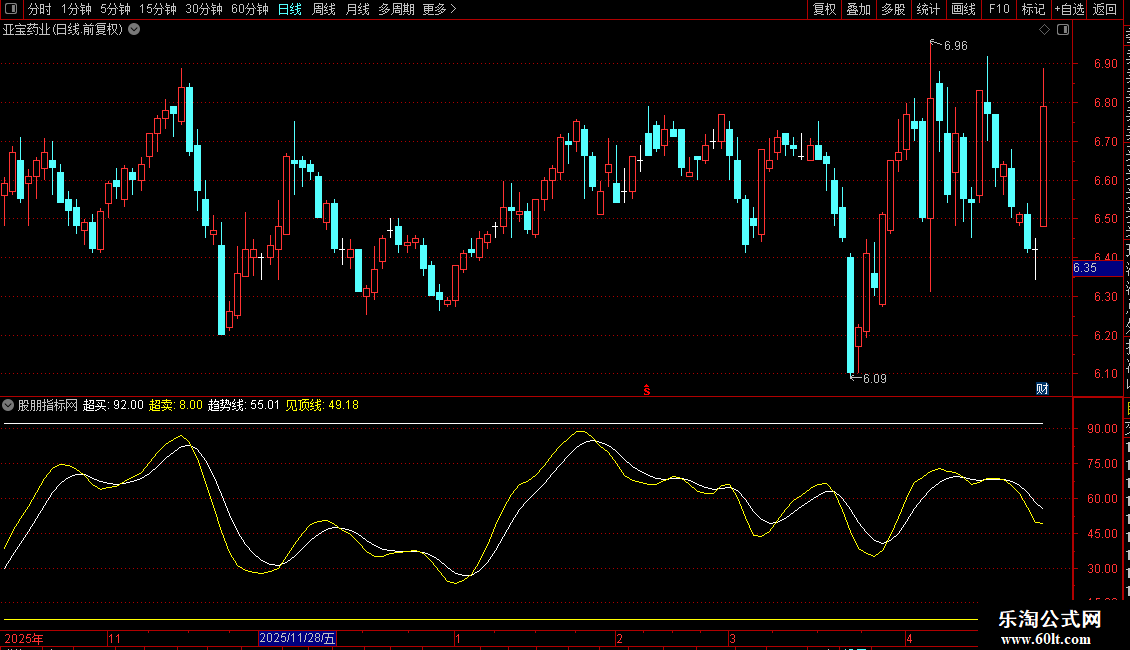Screen dimensions: 1130x650
Task: Click the diamond marker icon above chart
Action: click(x=1044, y=30)
